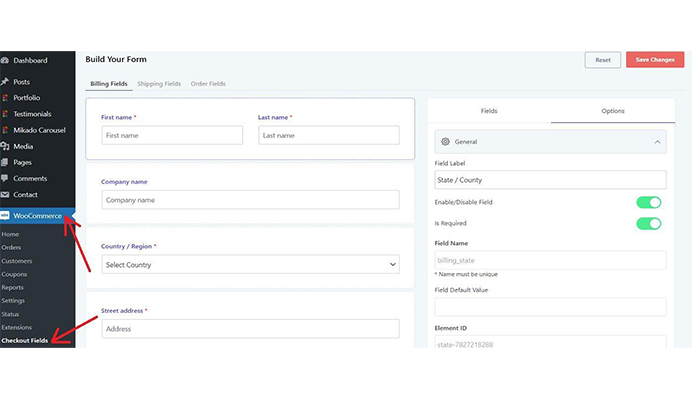Viewport: 692px width, 399px height.
Task: Click the WooCommerce logo icon
Action: (5, 216)
